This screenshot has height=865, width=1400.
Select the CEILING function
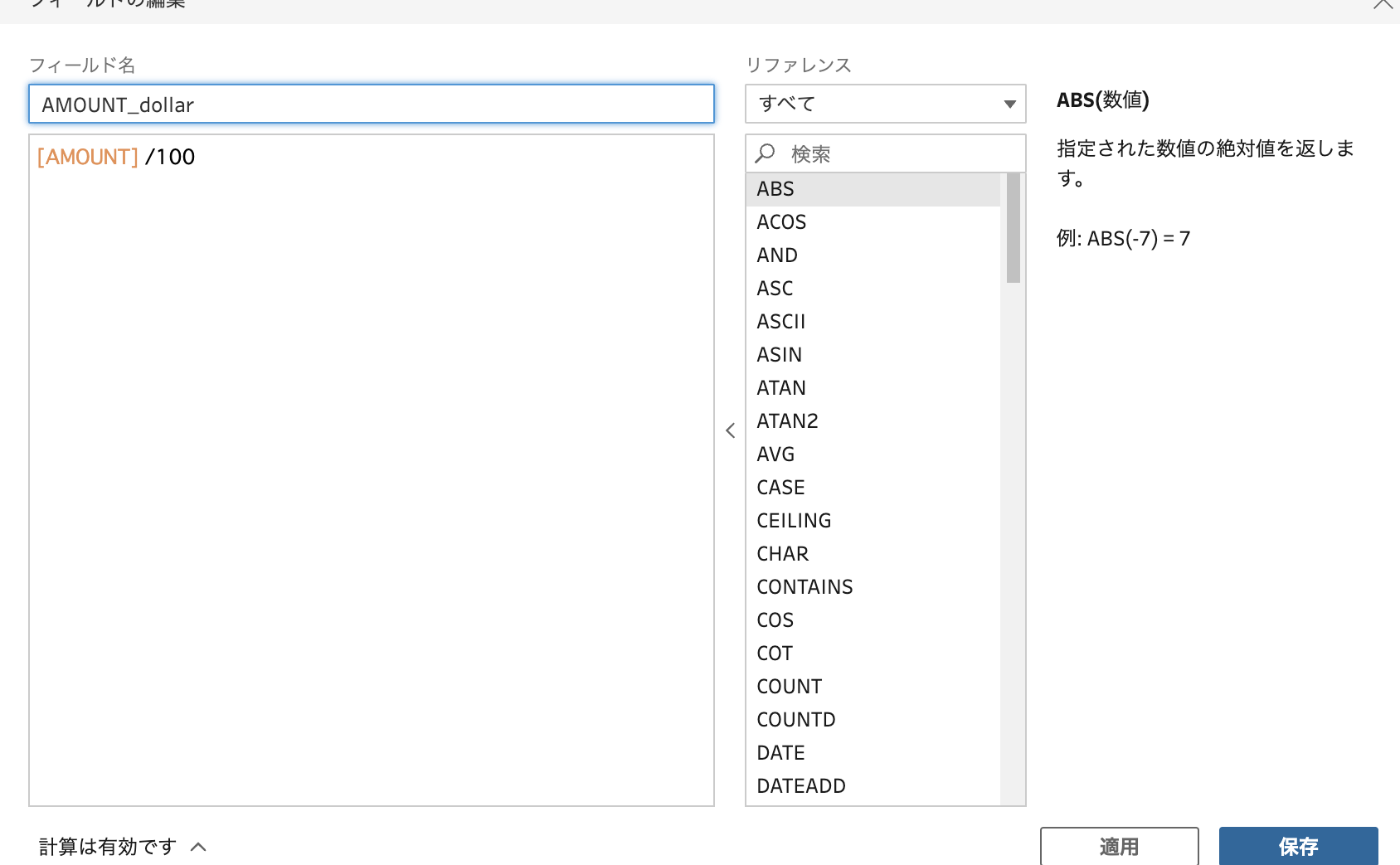pyautogui.click(x=873, y=520)
